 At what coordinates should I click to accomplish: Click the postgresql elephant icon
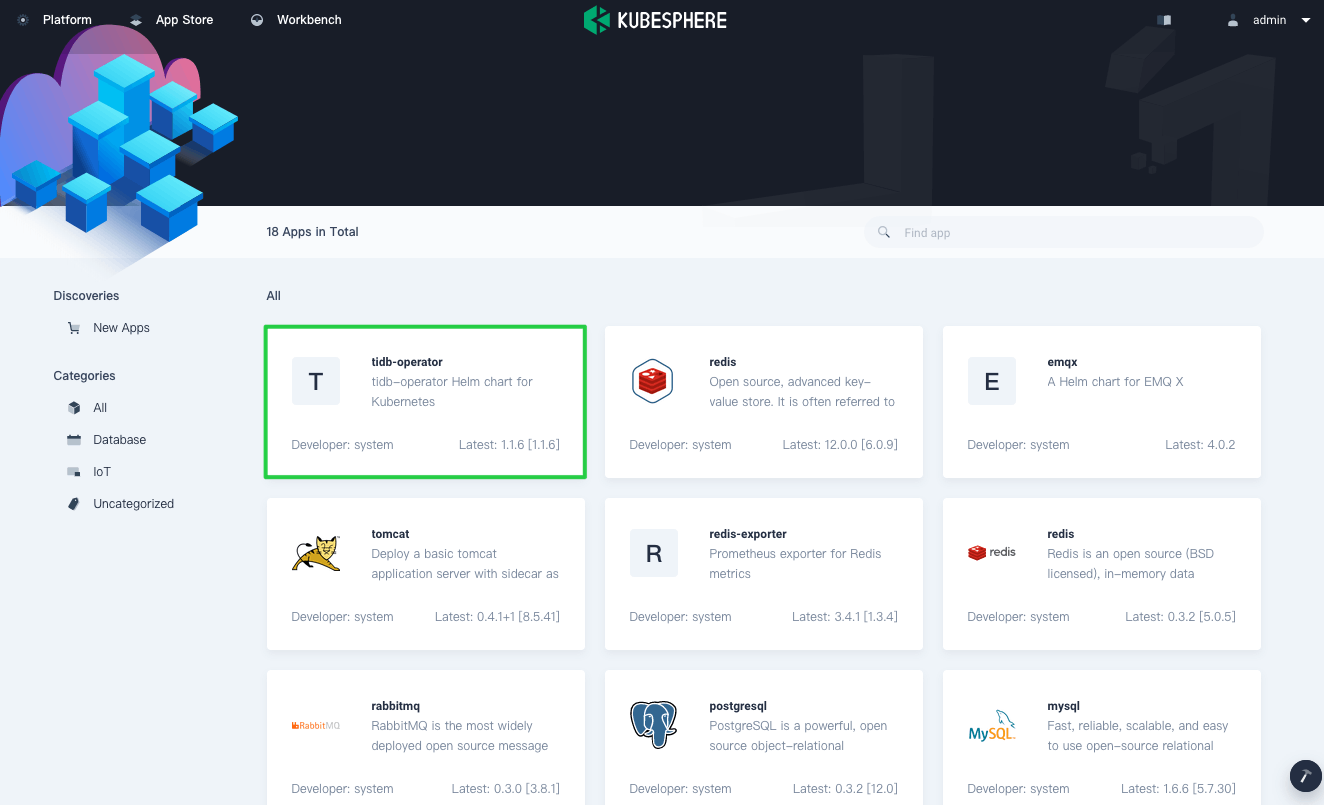click(653, 725)
